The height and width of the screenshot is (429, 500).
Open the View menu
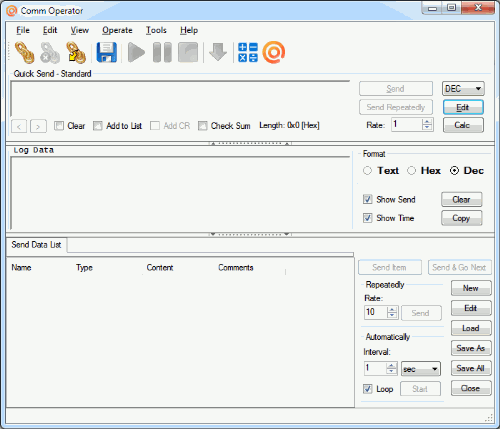point(80,30)
